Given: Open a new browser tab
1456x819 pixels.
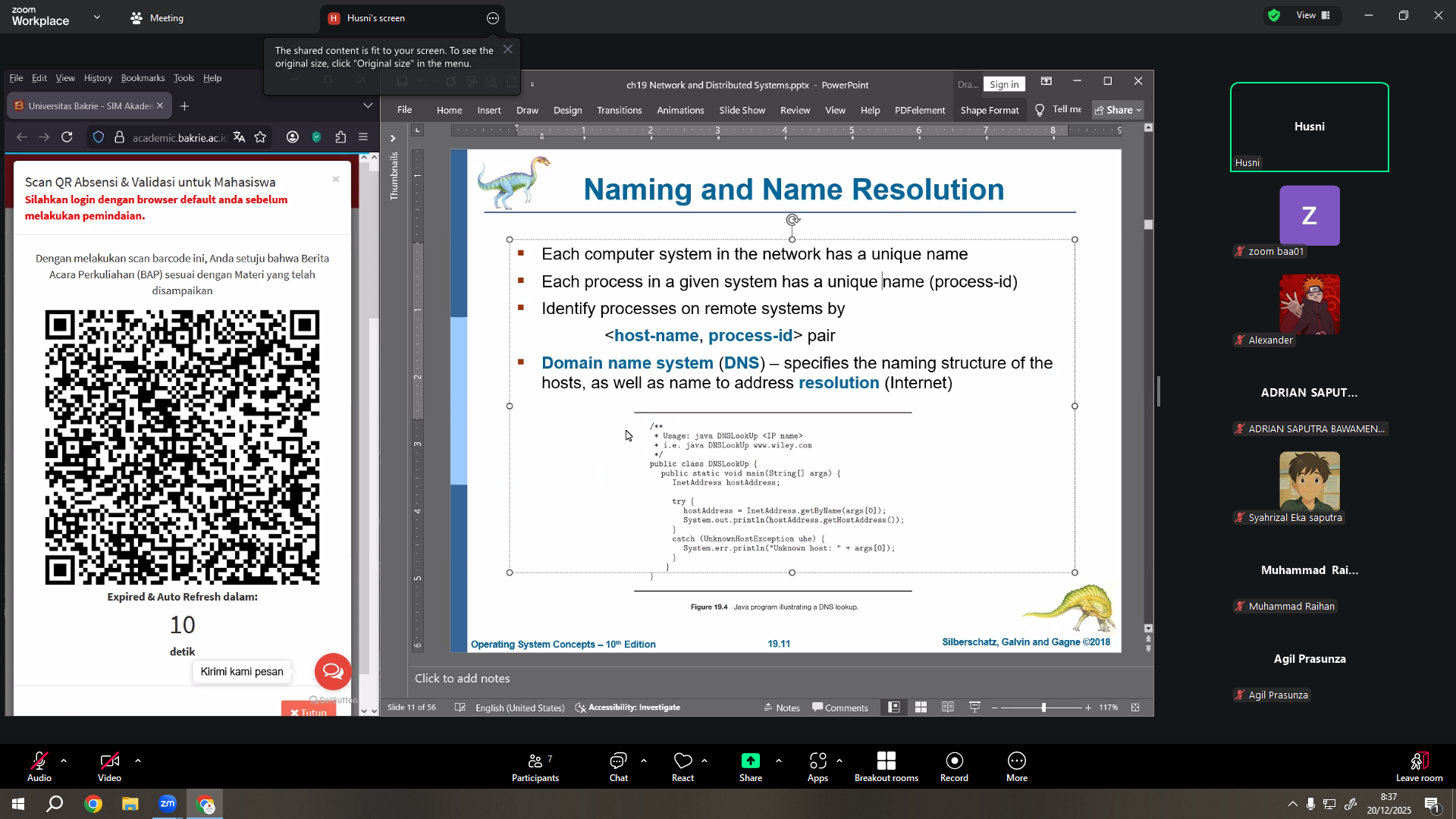Looking at the screenshot, I should 184,106.
